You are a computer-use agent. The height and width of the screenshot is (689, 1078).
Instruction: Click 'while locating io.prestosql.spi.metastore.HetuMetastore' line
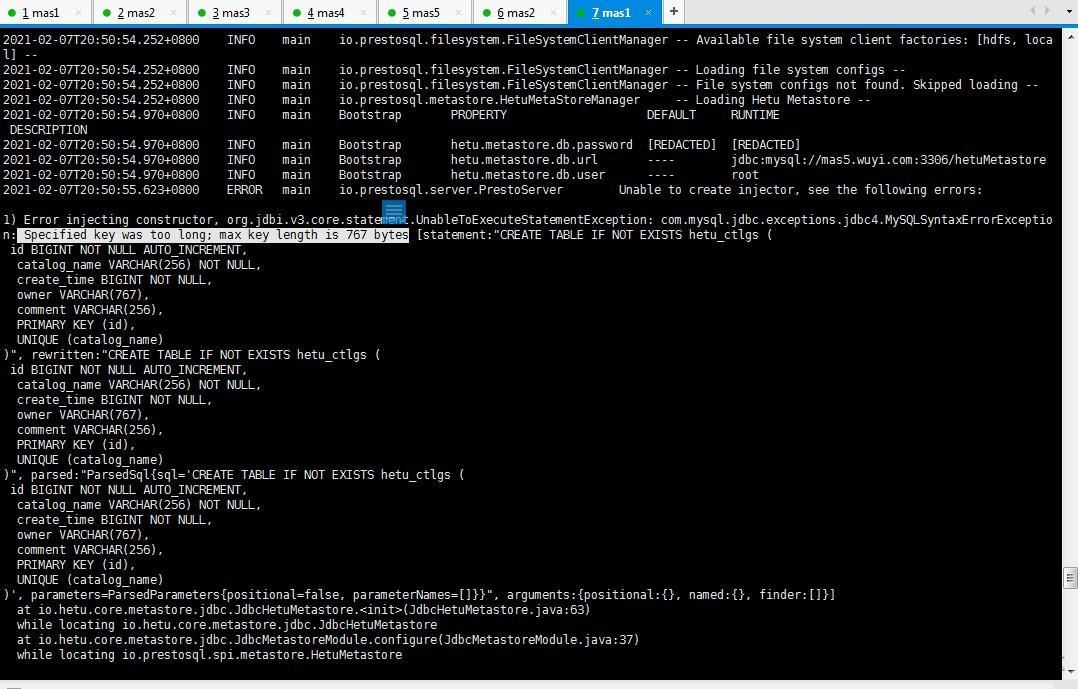(210, 655)
